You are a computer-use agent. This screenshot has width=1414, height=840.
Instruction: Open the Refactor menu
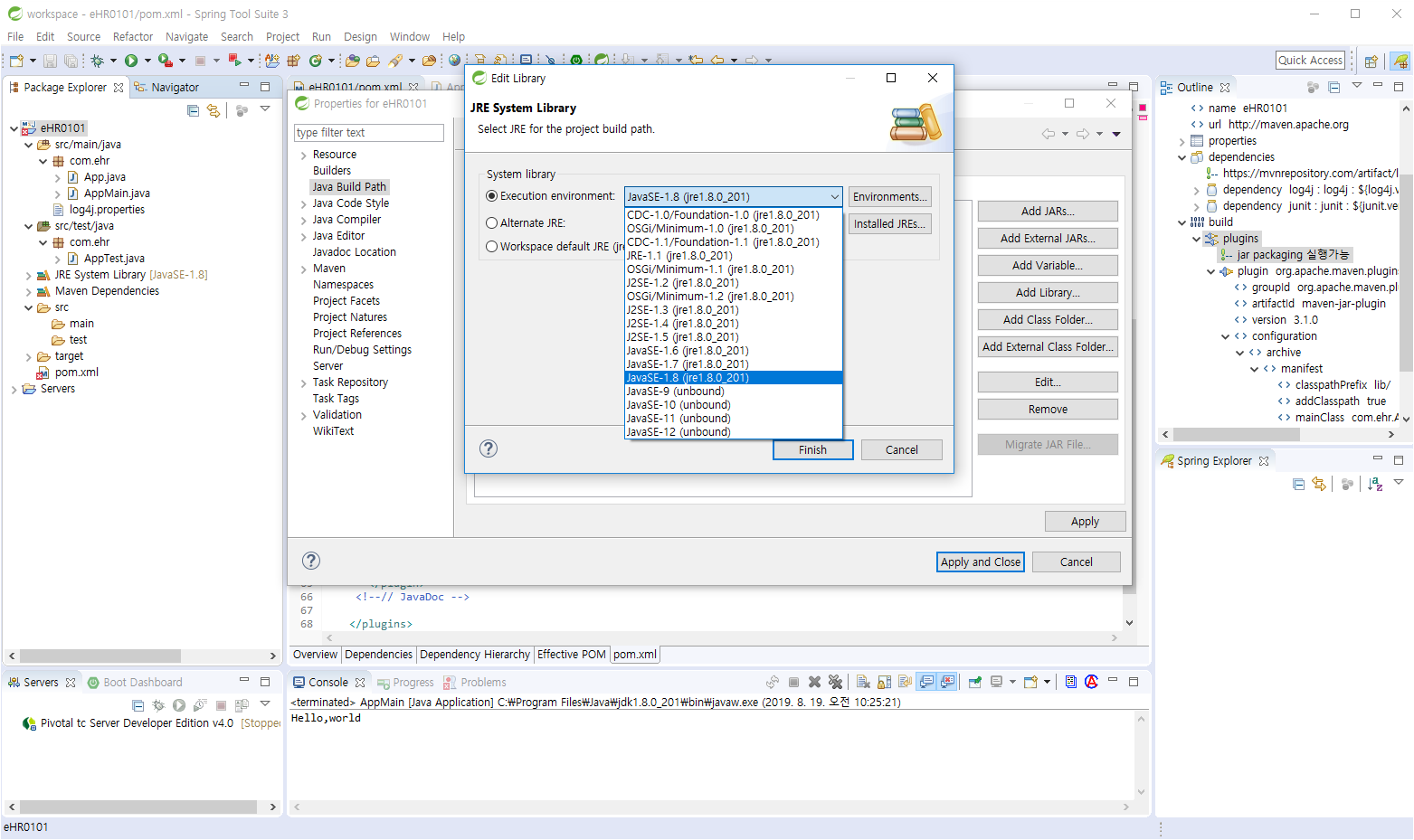pos(133,37)
